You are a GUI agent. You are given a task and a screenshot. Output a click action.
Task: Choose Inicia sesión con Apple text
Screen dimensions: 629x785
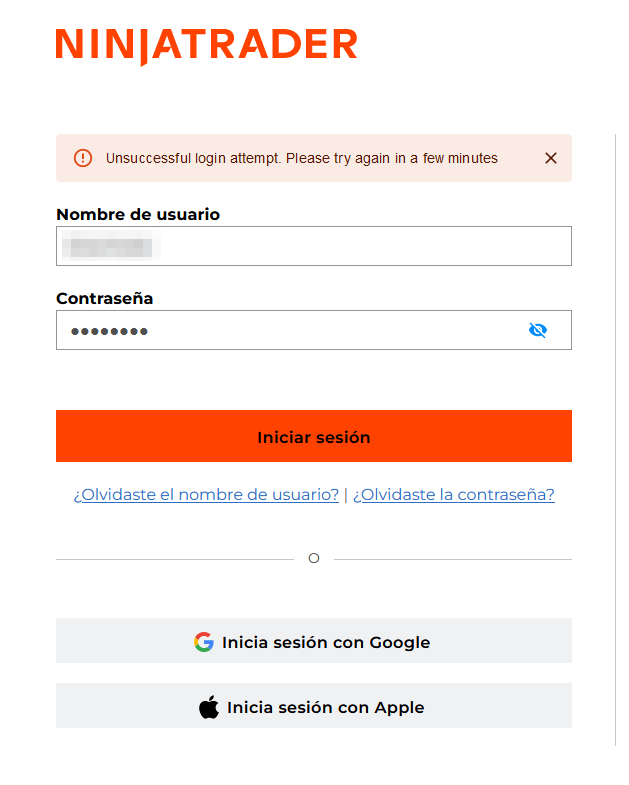[325, 708]
